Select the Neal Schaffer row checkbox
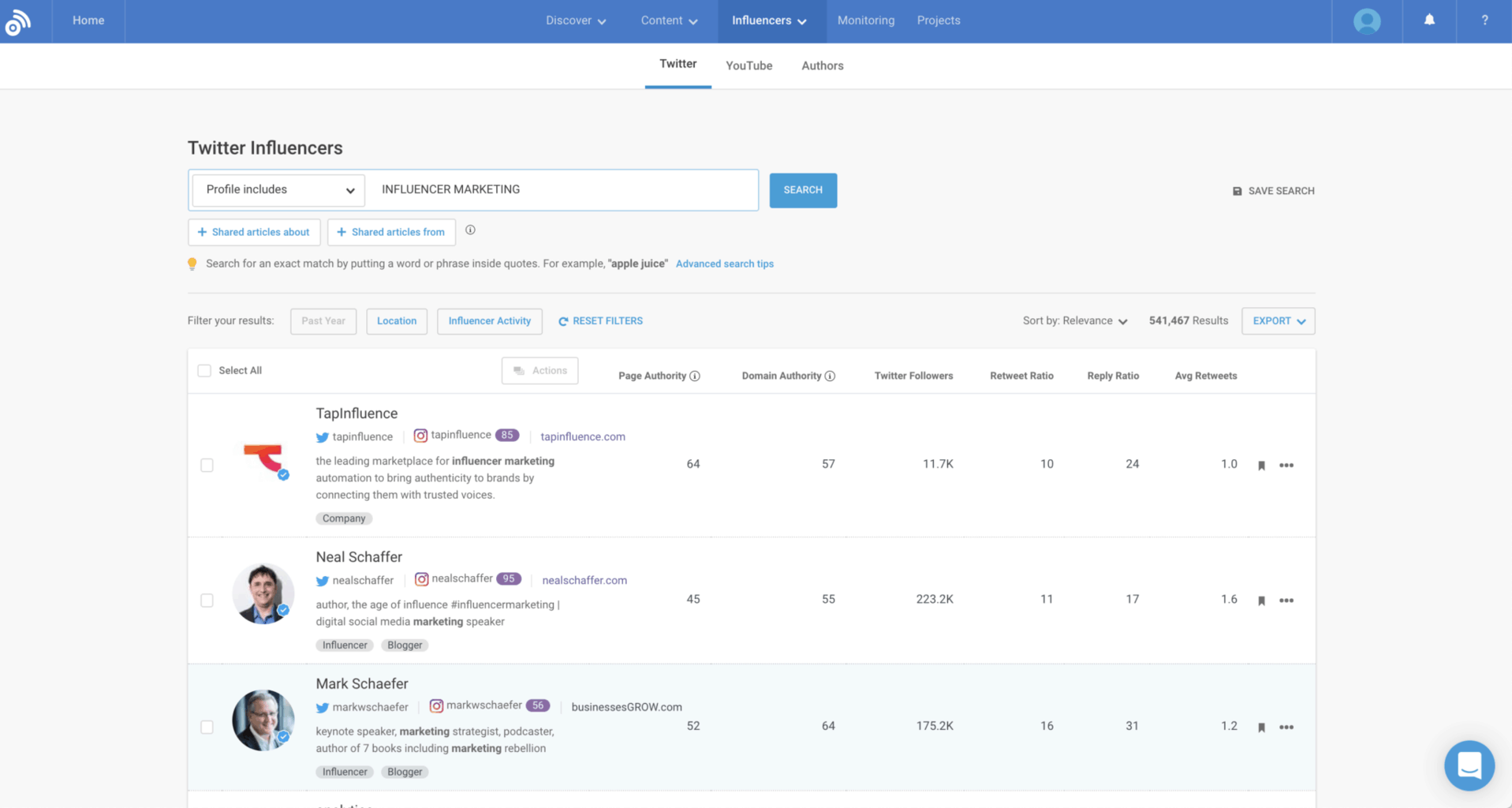The width and height of the screenshot is (1512, 808). point(207,600)
